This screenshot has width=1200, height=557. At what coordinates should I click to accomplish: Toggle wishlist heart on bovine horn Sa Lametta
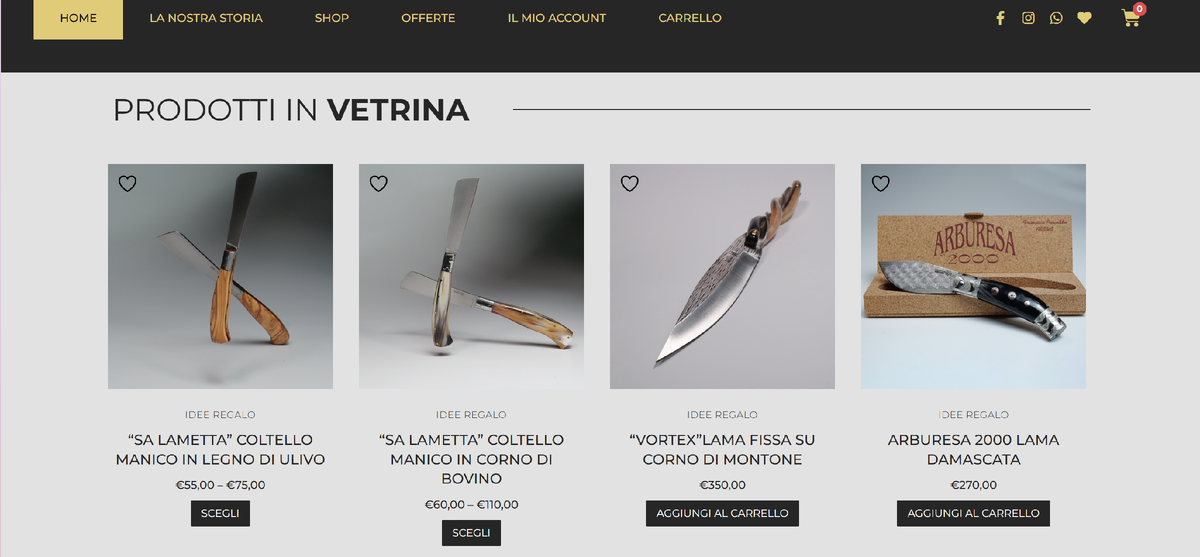coord(379,184)
